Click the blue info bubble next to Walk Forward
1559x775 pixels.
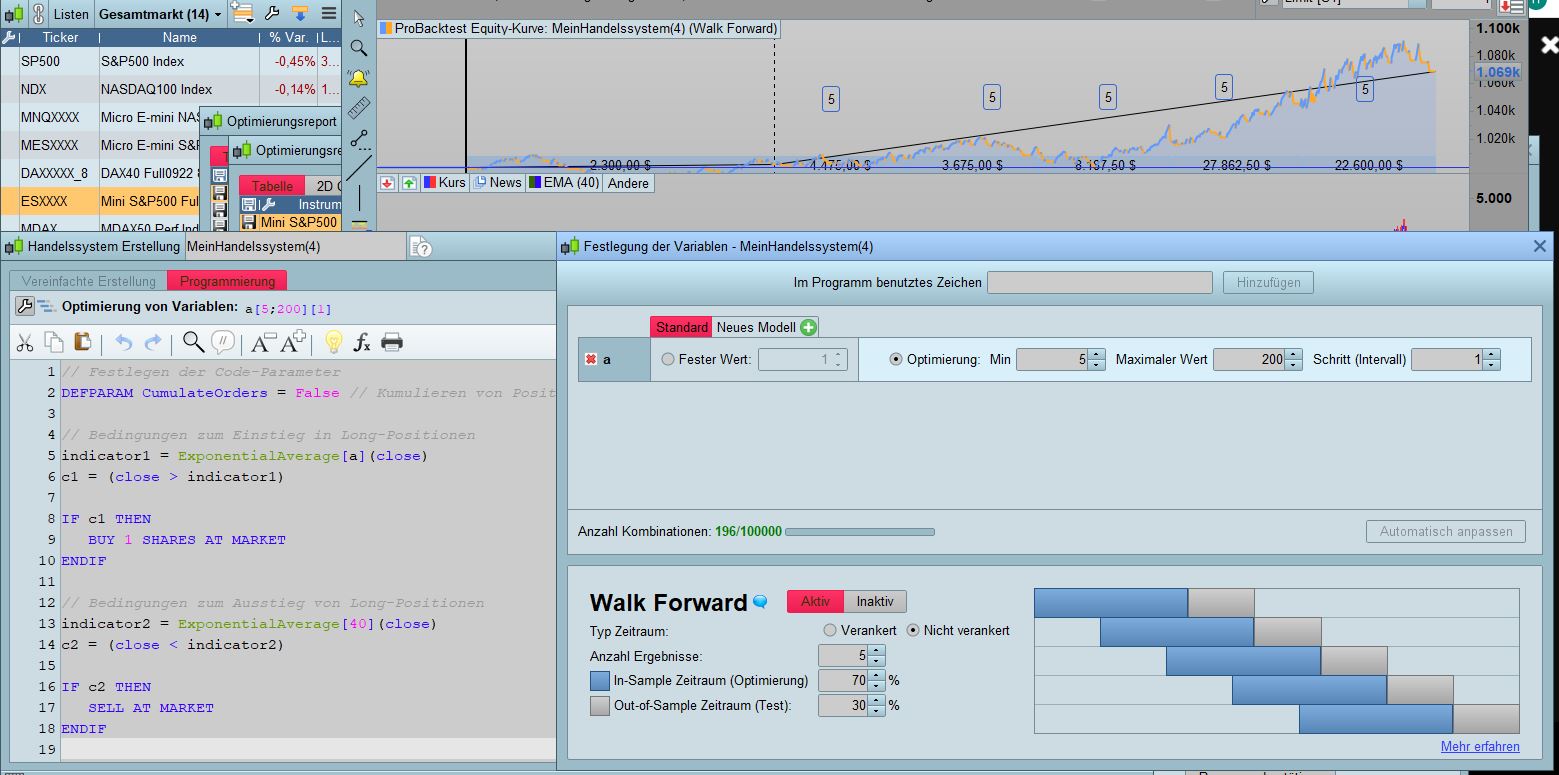coord(760,602)
